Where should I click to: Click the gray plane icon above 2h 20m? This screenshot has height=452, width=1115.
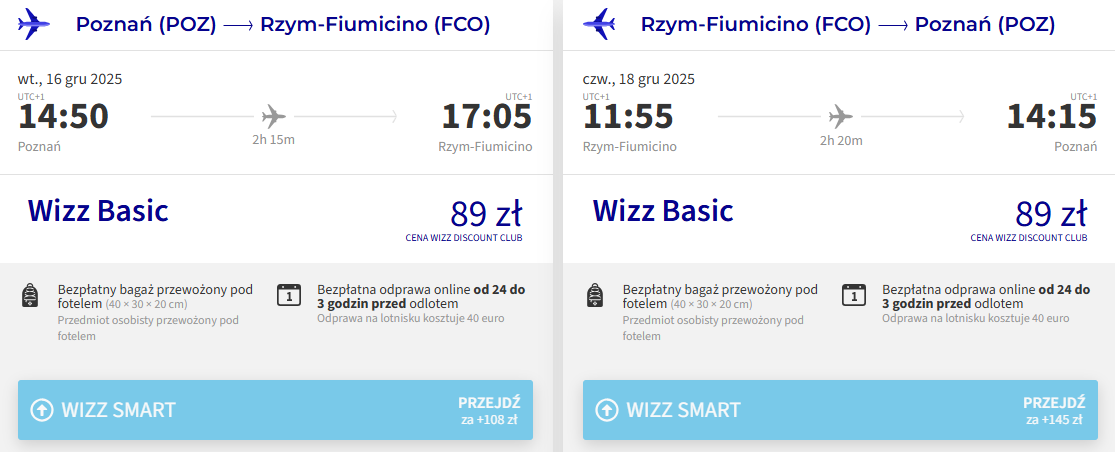pos(840,116)
